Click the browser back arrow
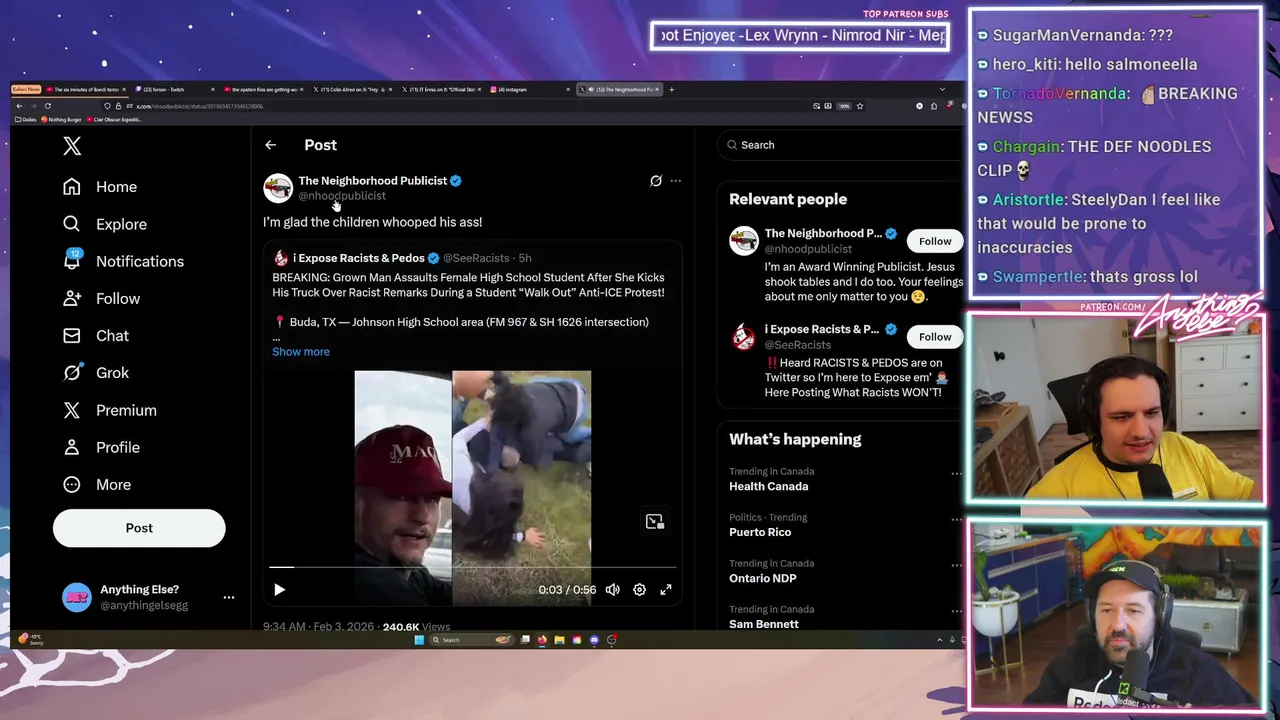This screenshot has width=1280, height=720. click(19, 106)
